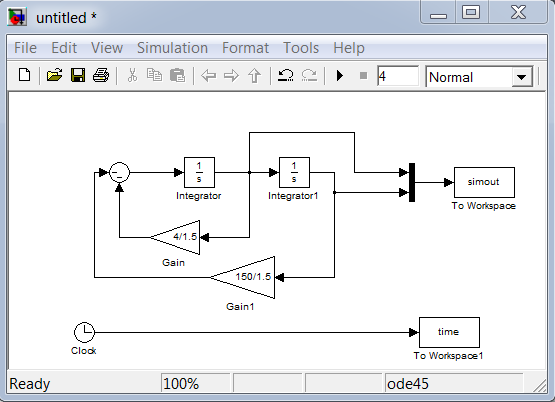Viewport: 555px width, 402px height.
Task: Close the untitled model window
Action: (x=518, y=12)
